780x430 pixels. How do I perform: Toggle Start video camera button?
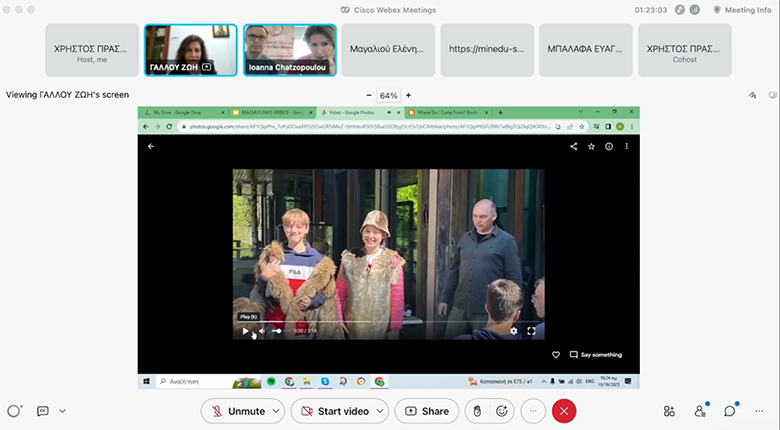click(x=329, y=411)
